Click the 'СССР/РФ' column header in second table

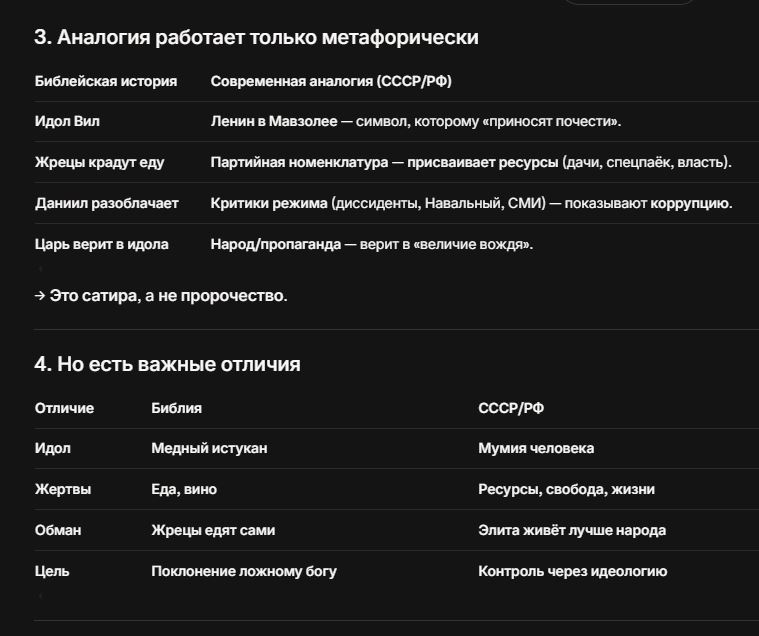point(511,408)
